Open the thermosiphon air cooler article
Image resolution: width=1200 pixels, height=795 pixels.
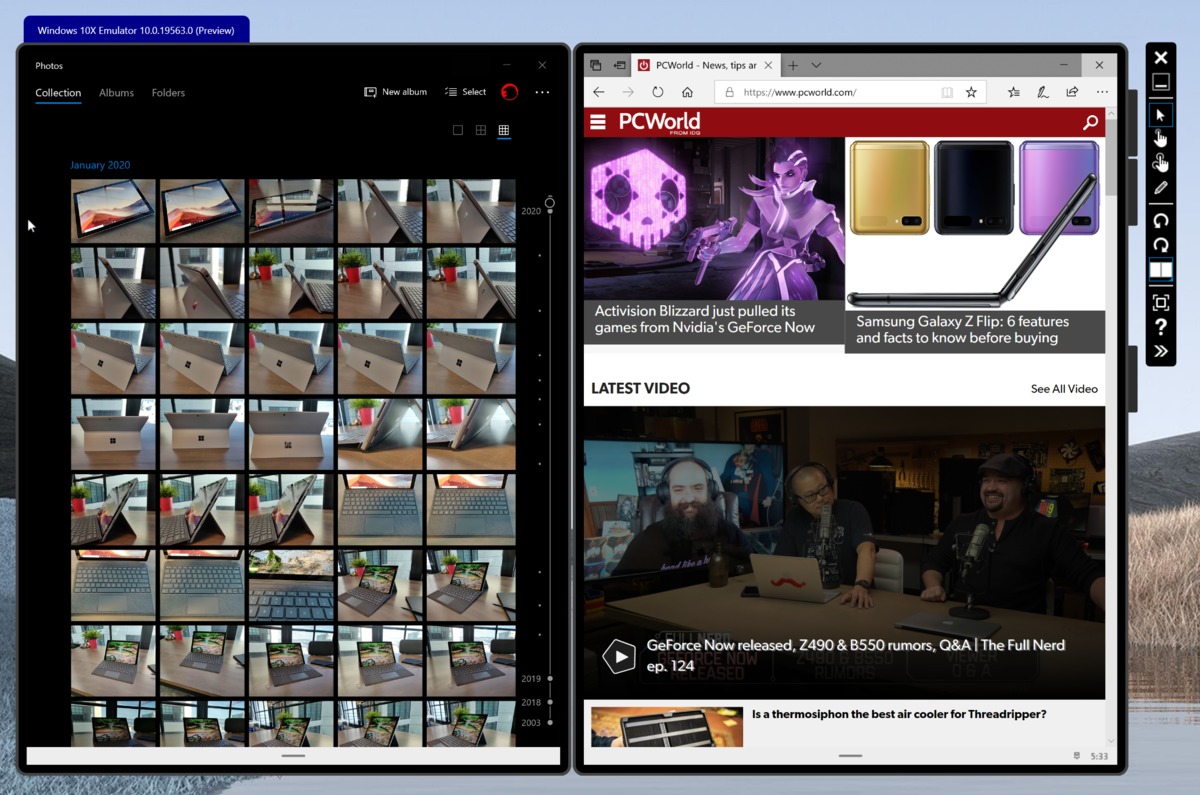tap(899, 714)
